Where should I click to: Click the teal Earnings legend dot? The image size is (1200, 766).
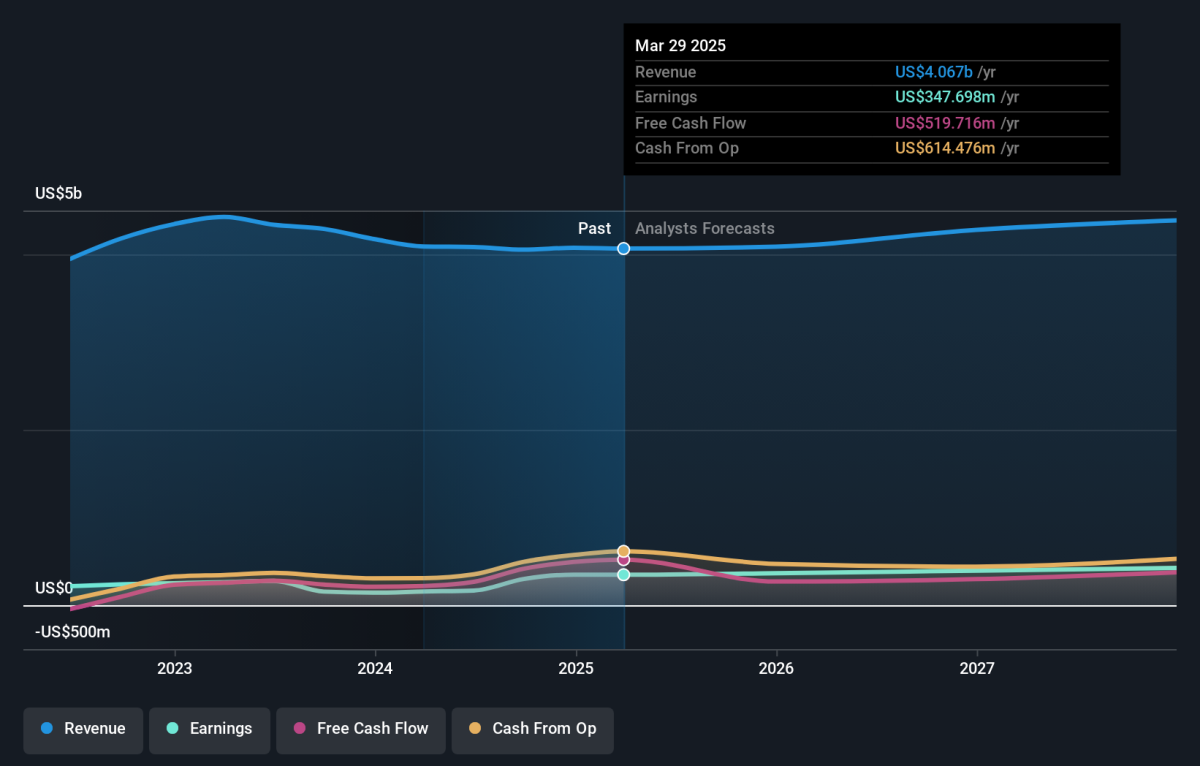tap(172, 729)
